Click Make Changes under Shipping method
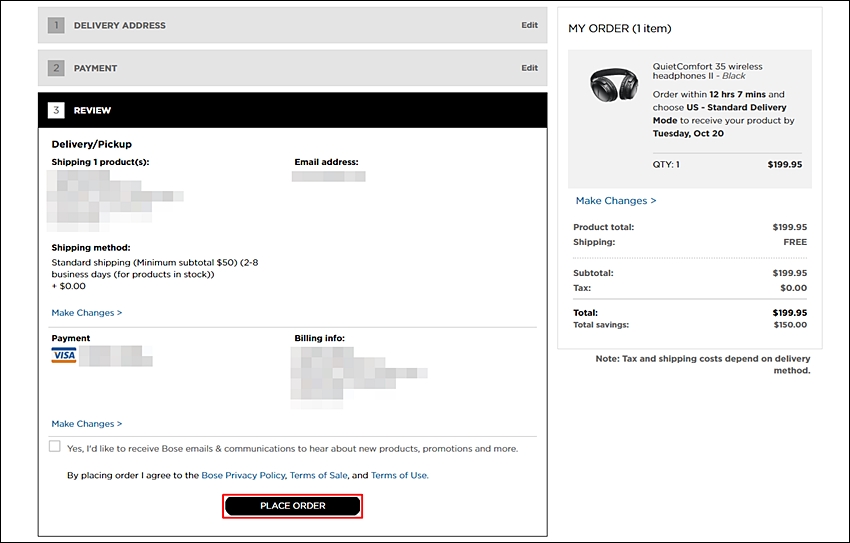The width and height of the screenshot is (850, 543). pyautogui.click(x=87, y=313)
